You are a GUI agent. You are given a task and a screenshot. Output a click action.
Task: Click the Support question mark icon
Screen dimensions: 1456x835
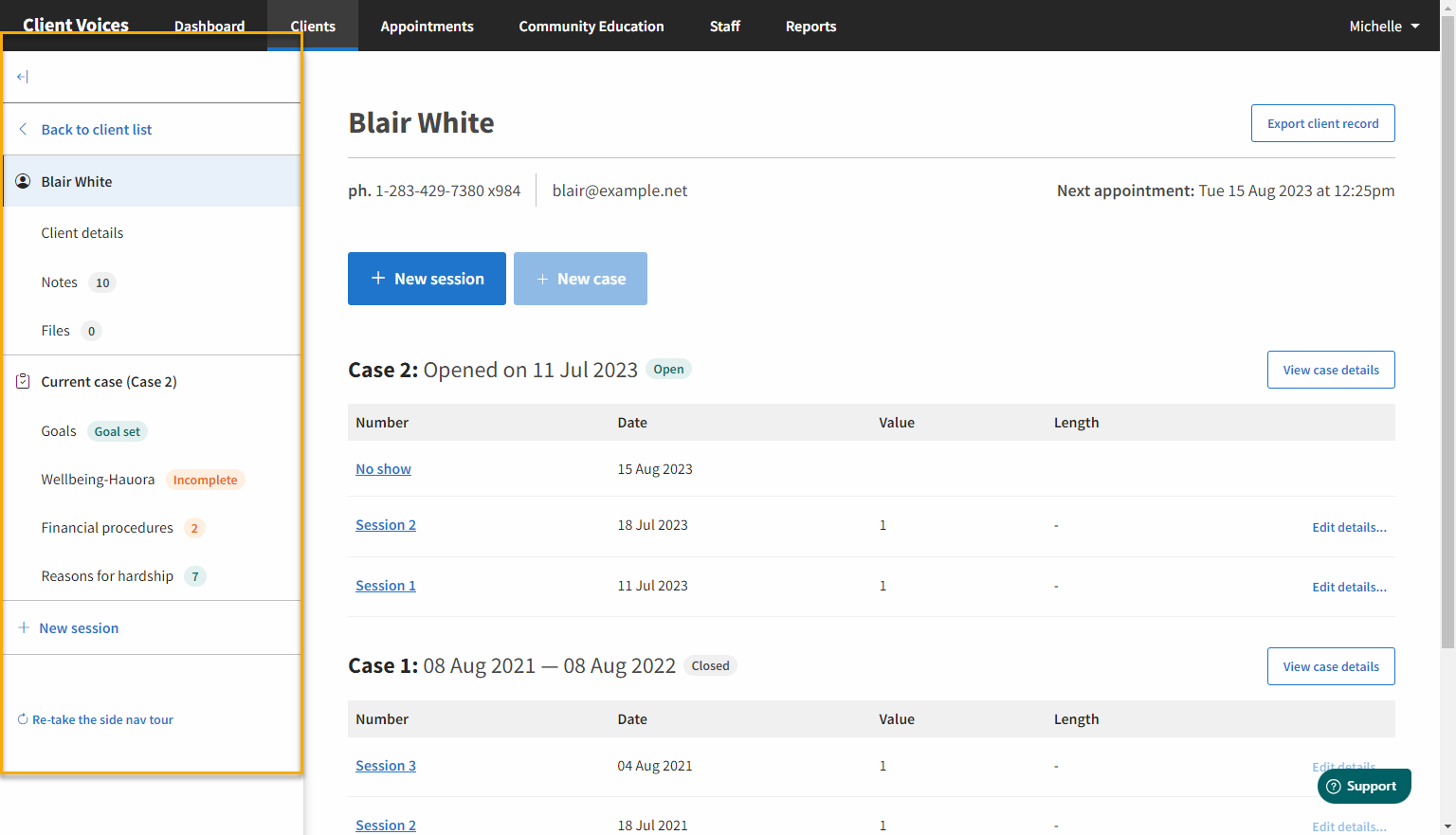coord(1334,786)
